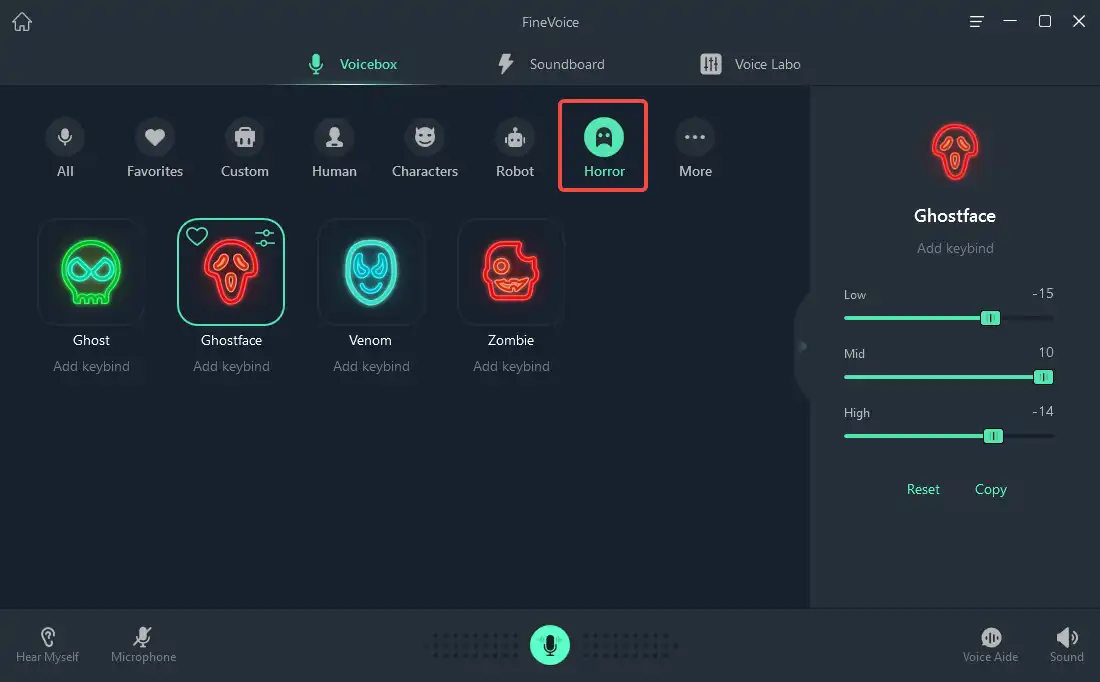Switch to the Voicebox tab
Image resolution: width=1100 pixels, height=682 pixels.
pos(353,64)
